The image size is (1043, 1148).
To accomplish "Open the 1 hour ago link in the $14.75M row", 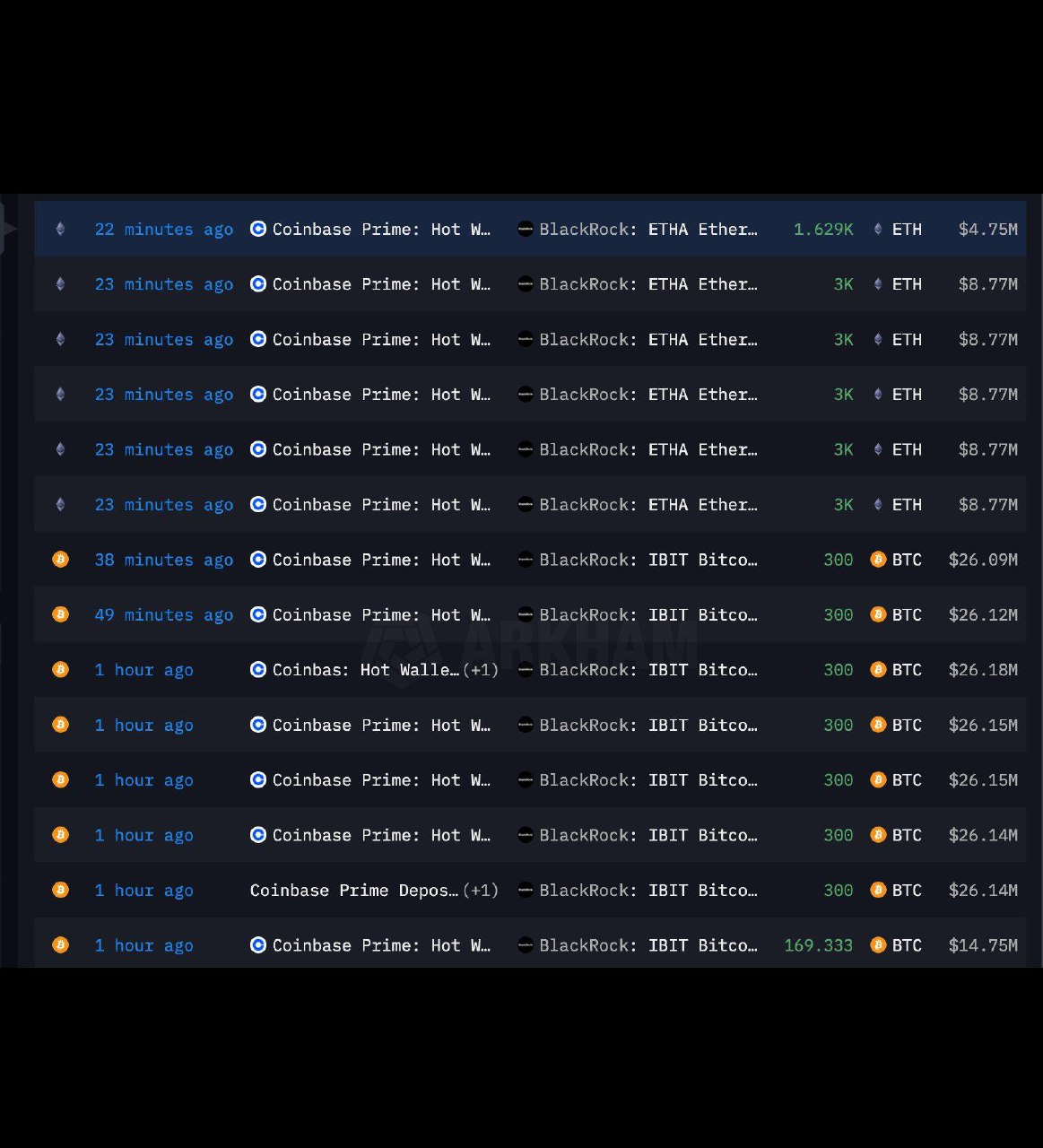I will [x=144, y=945].
